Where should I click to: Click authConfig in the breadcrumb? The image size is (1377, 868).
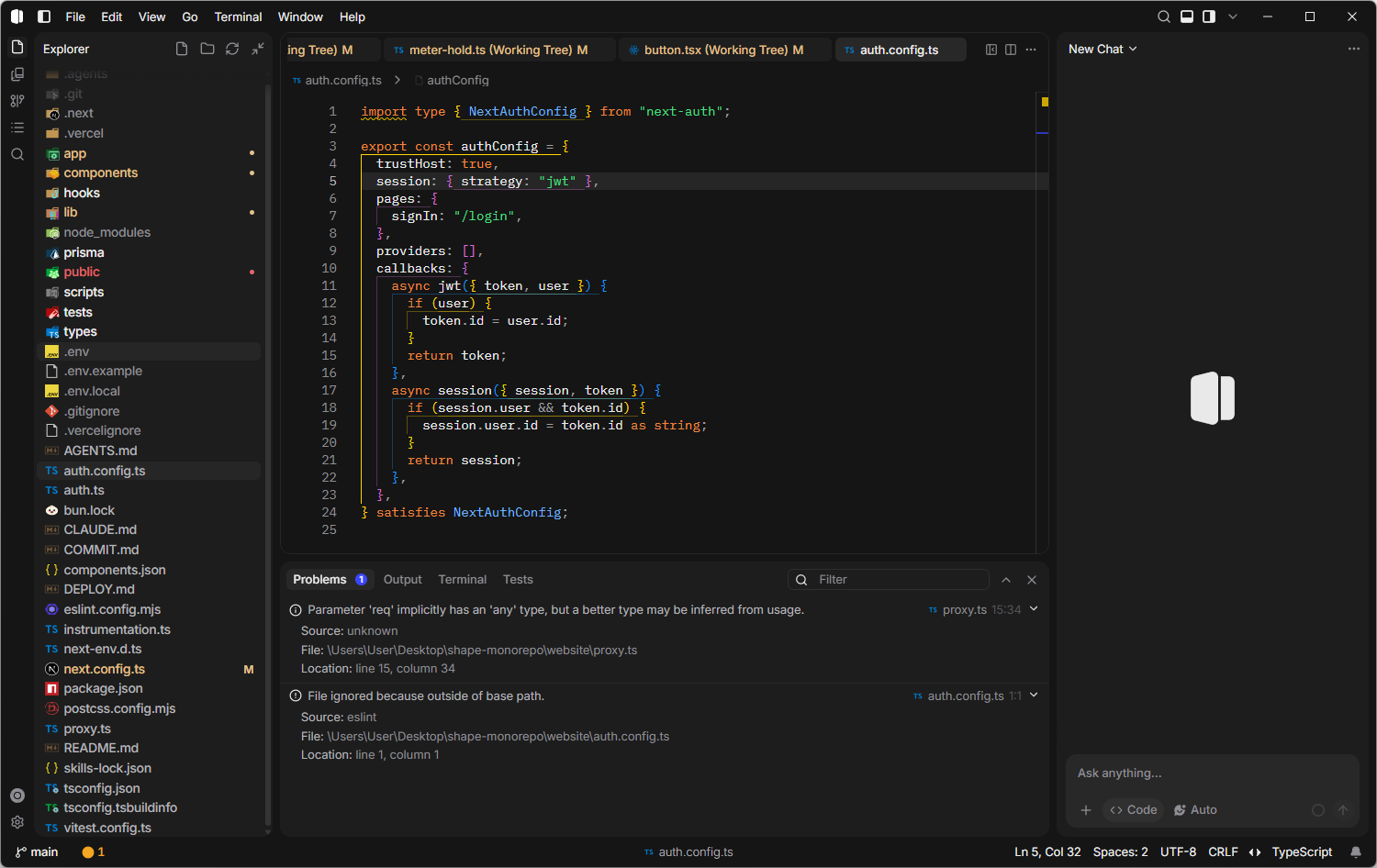tap(458, 80)
